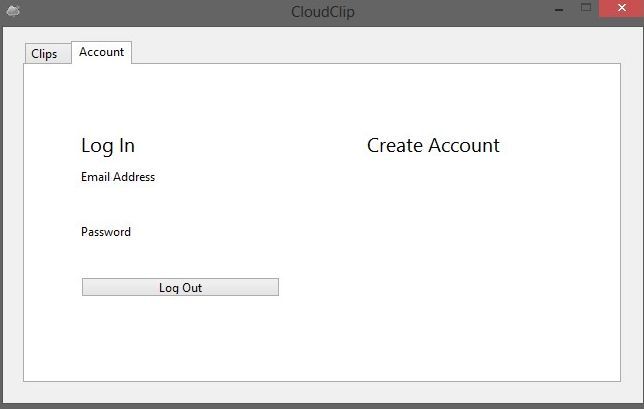Click the CloudClip title text in title bar
This screenshot has height=409, width=644.
323,11
